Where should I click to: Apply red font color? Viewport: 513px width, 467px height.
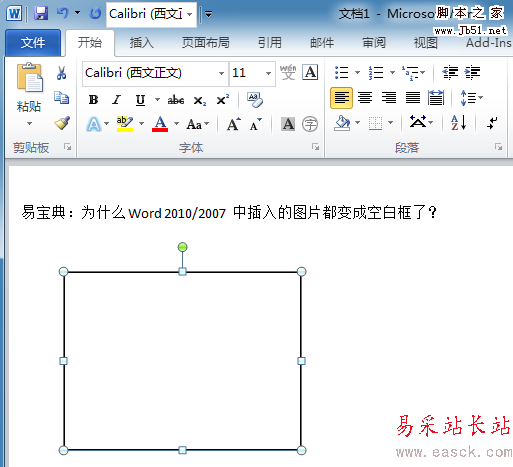tap(160, 124)
